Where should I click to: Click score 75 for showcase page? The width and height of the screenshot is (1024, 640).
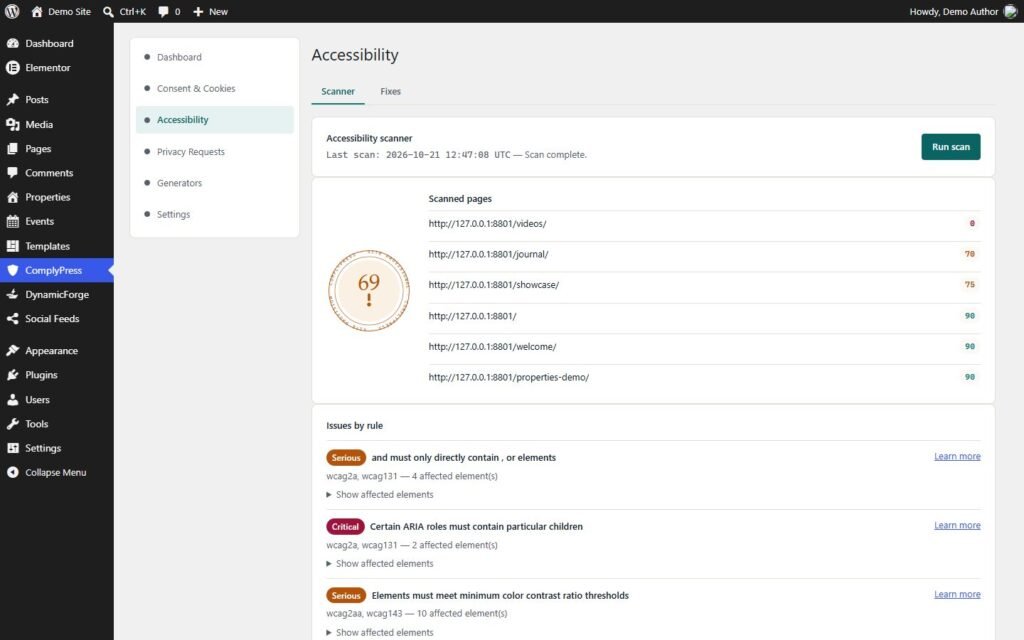click(x=970, y=285)
